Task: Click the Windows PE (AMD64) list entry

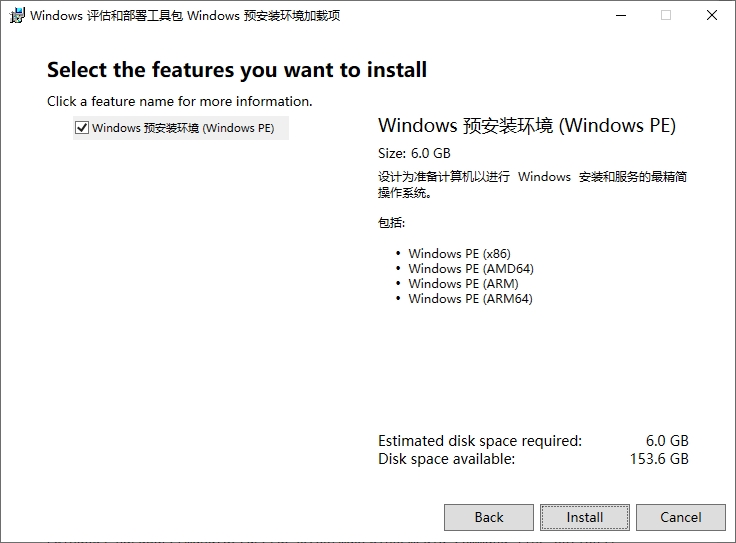Action: 471,268
